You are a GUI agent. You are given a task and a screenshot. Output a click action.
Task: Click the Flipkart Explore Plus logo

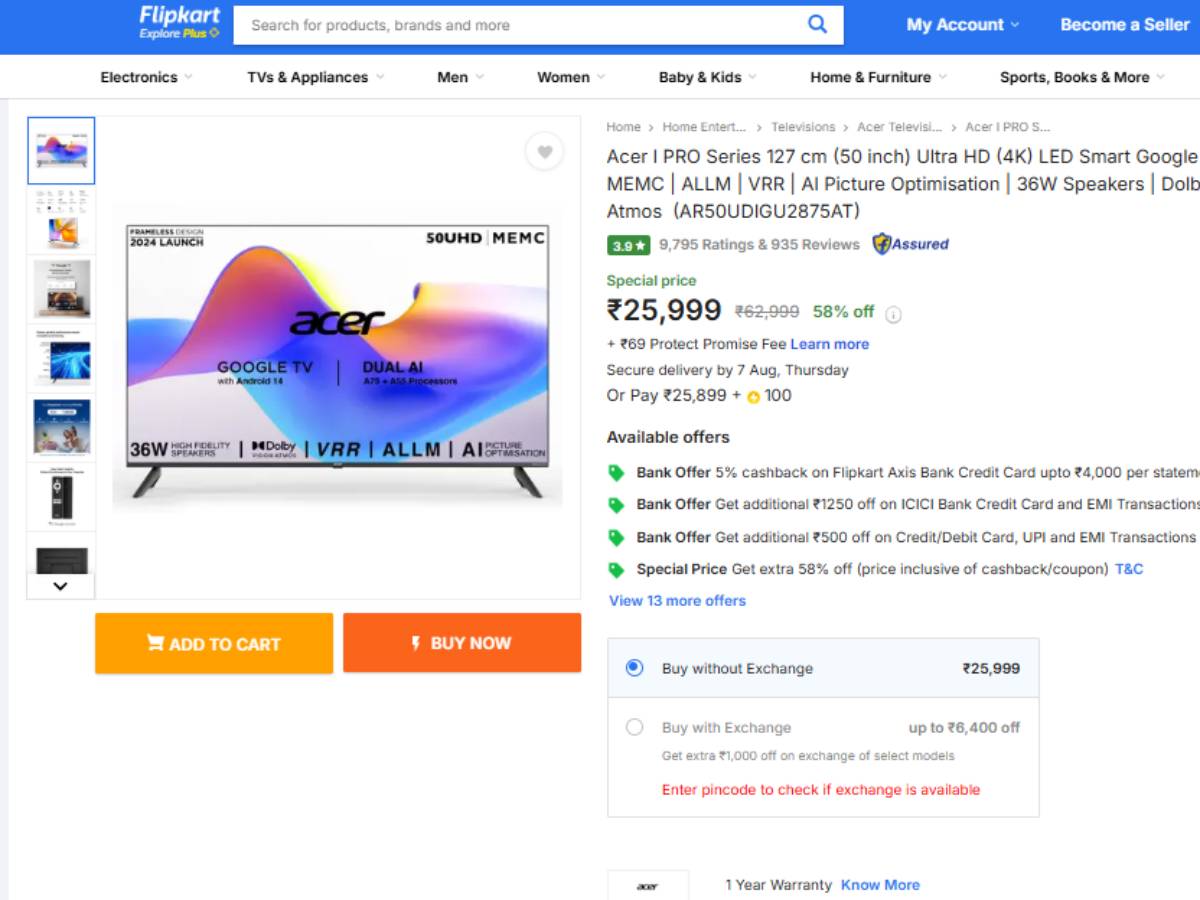[x=179, y=23]
